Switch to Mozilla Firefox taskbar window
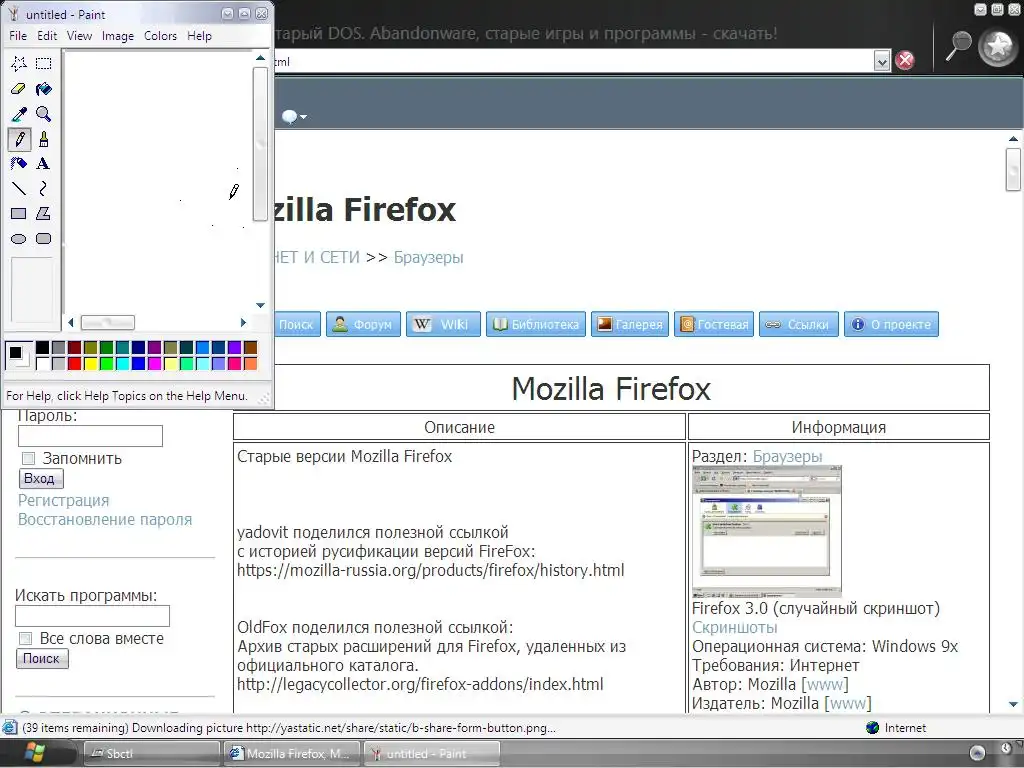This screenshot has height=768, width=1024. pyautogui.click(x=292, y=754)
